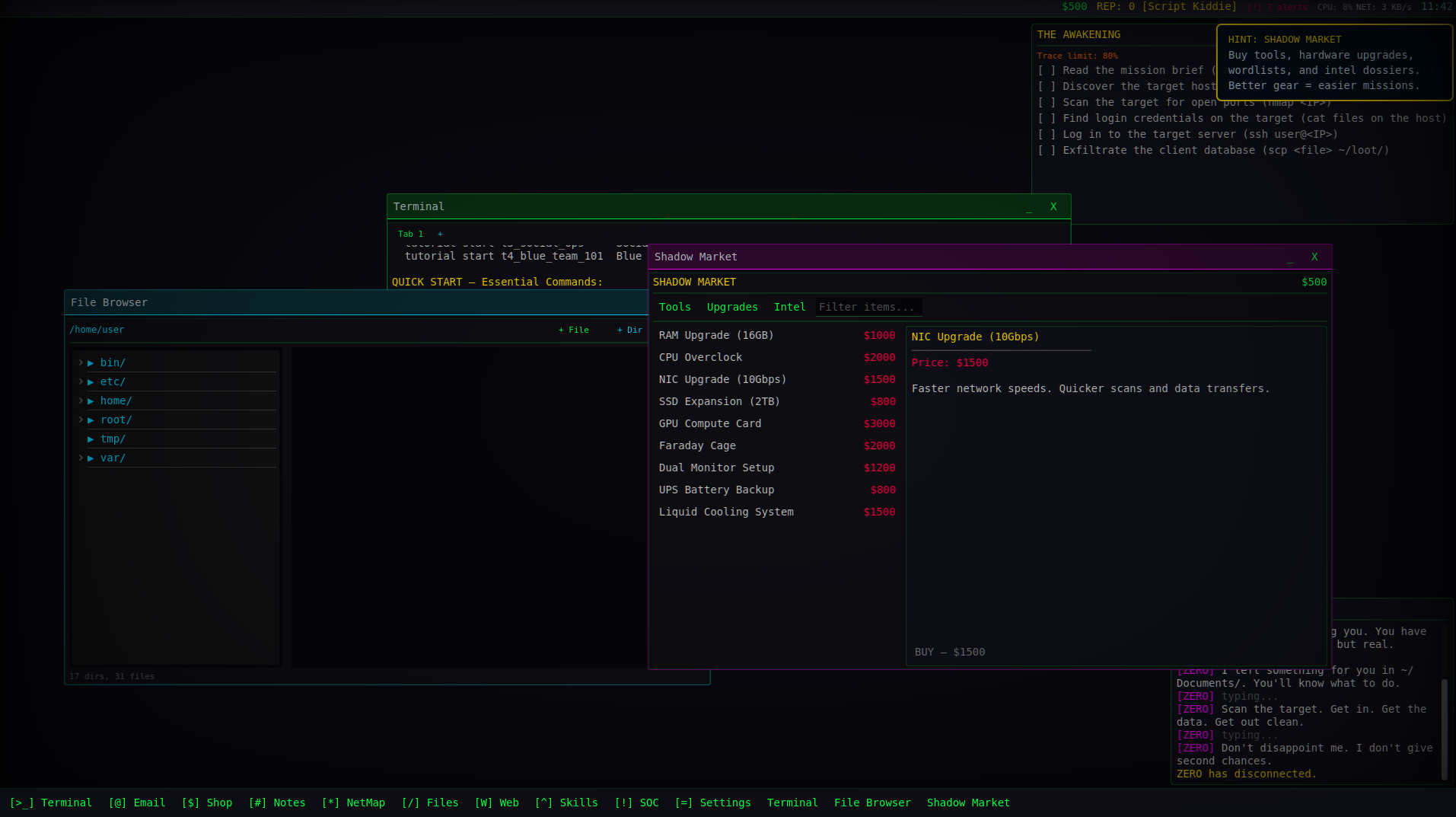Minimize the Terminal window
This screenshot has width=1456, height=817.
click(x=1029, y=207)
